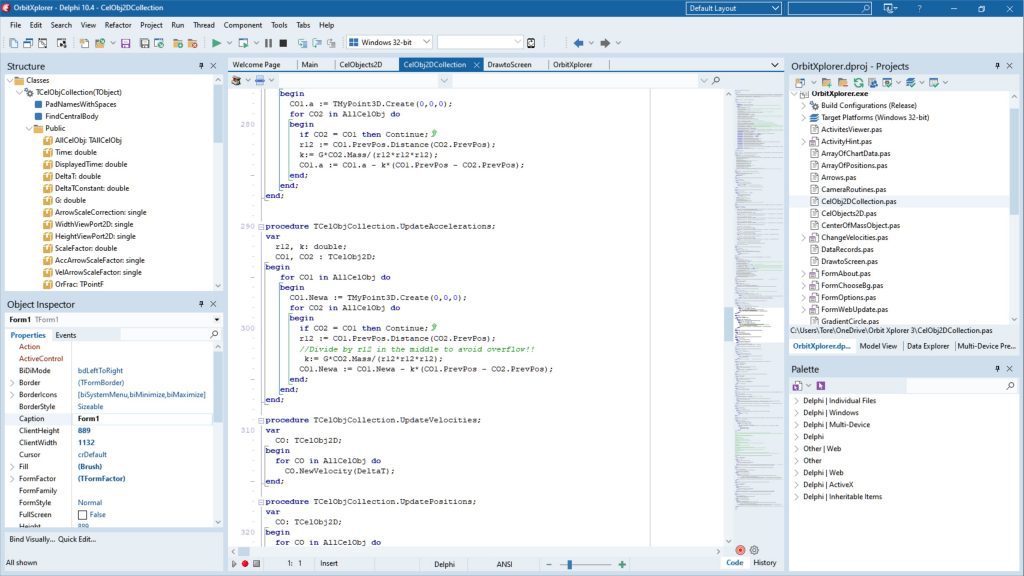
Task: Pin the Object Inspector panel
Action: [201, 304]
